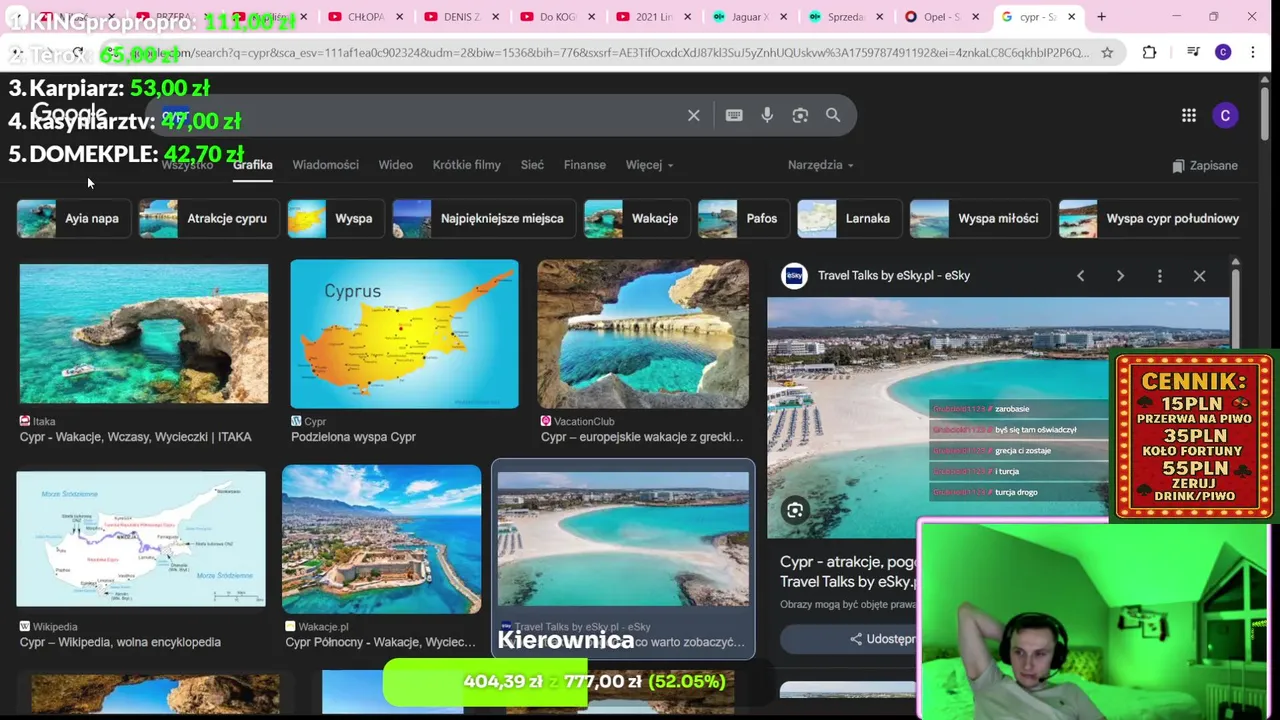Select the Krótkie filmy search tab

467,165
